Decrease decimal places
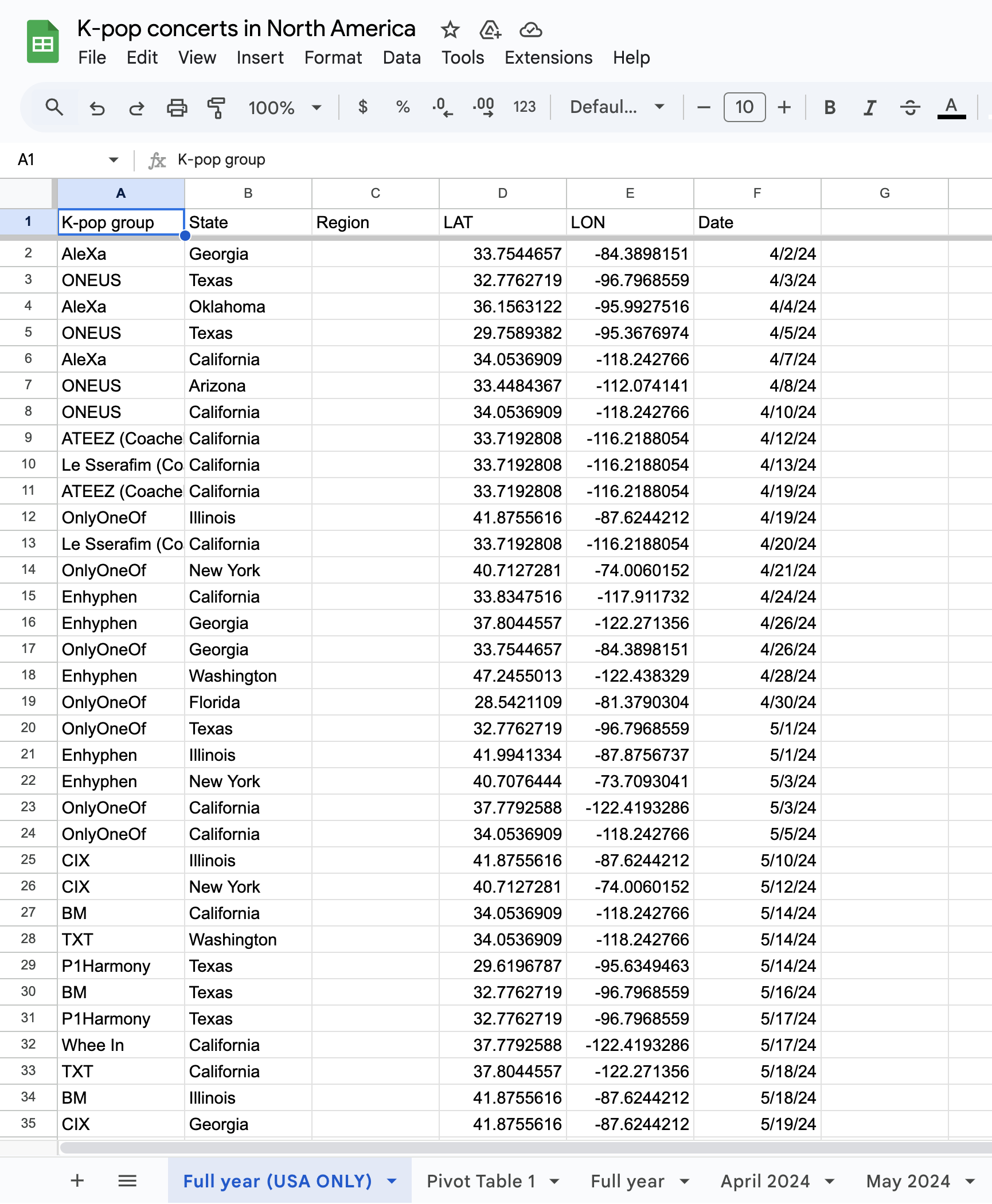Screen dimensions: 992x1204 pos(442,107)
